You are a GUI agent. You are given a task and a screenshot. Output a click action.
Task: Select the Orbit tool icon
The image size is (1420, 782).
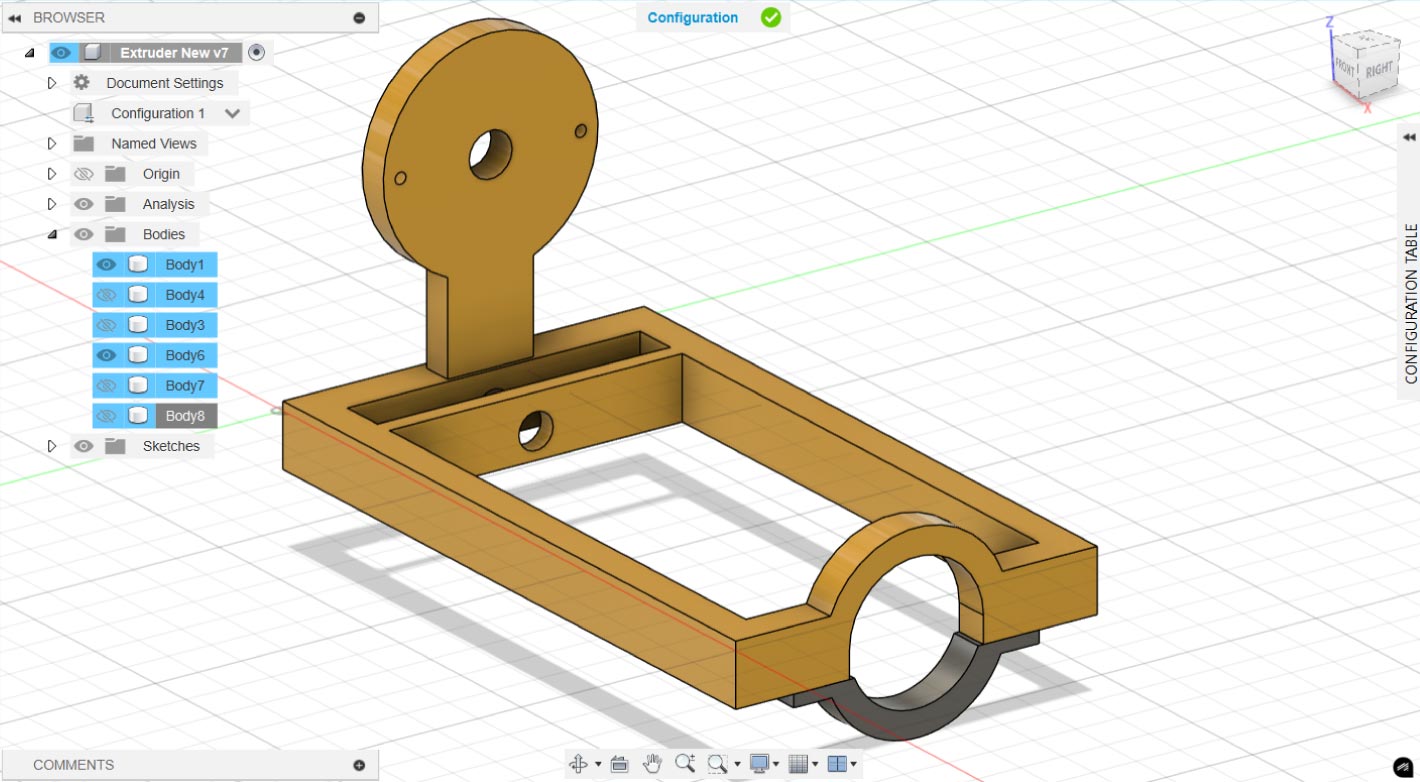coord(578,764)
